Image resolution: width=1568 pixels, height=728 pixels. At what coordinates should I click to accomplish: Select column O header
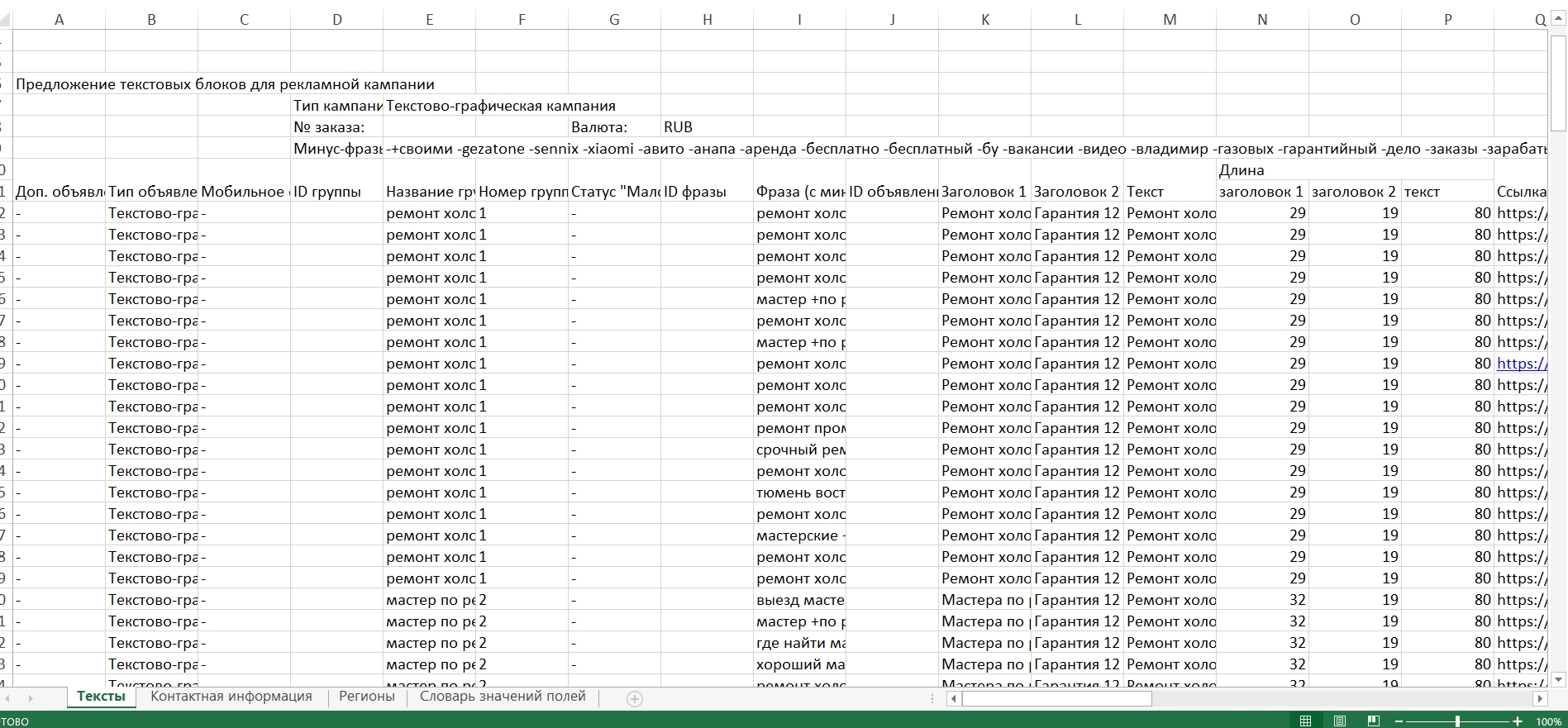coord(1356,20)
